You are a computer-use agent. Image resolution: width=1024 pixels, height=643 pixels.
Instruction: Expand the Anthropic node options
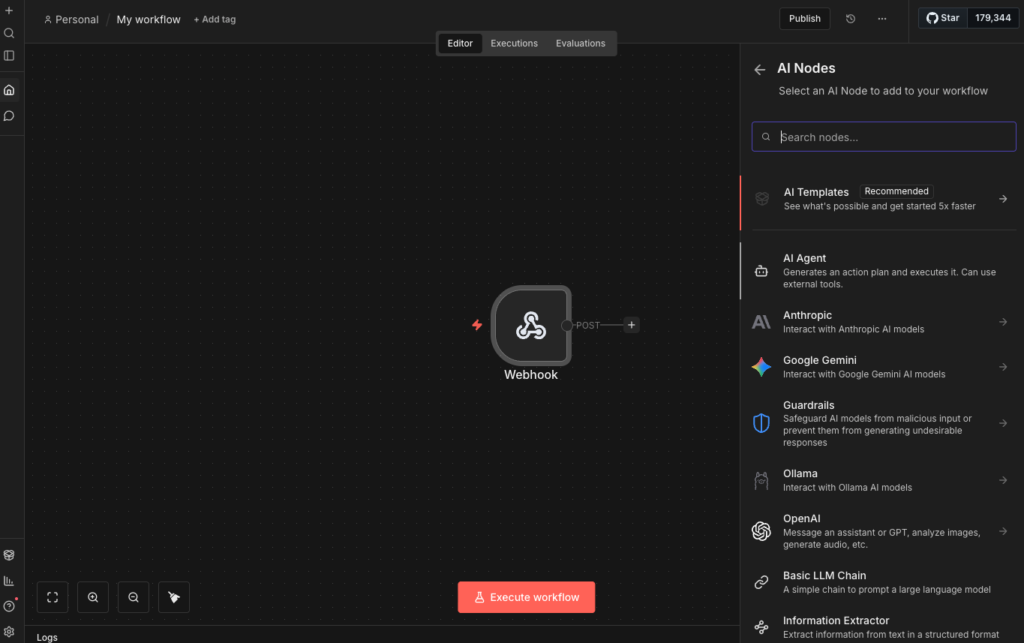click(x=1002, y=322)
